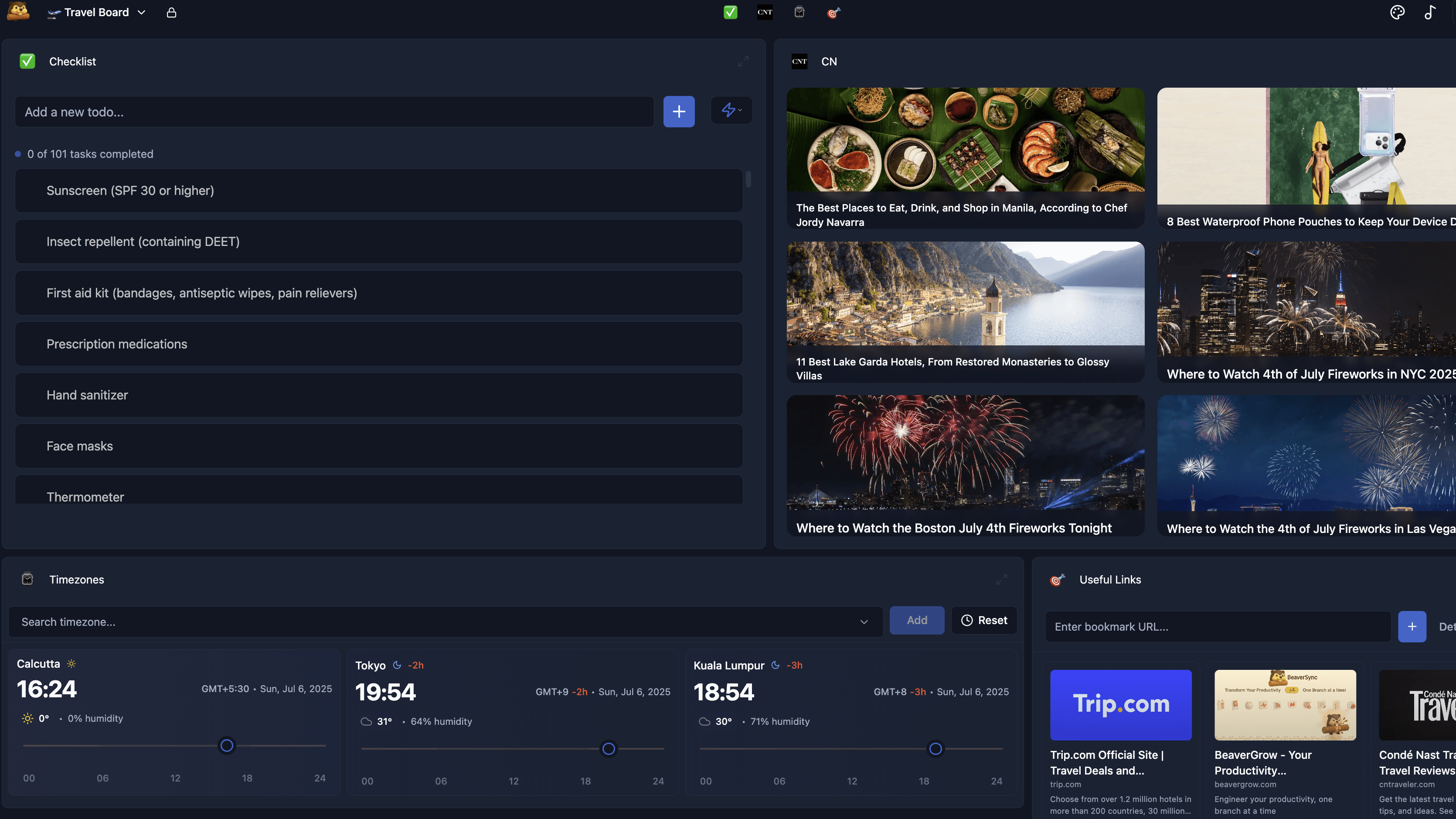Focus the Enter bookmark URL field
Image resolution: width=1456 pixels, height=819 pixels.
(x=1218, y=626)
